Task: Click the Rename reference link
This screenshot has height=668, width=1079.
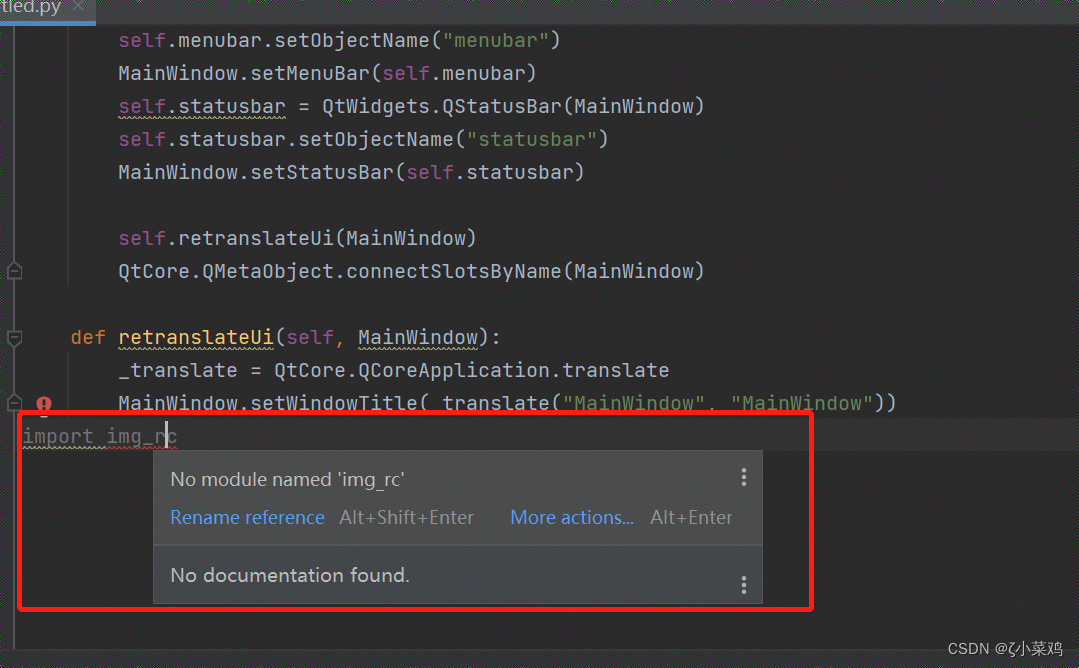Action: pyautogui.click(x=247, y=517)
